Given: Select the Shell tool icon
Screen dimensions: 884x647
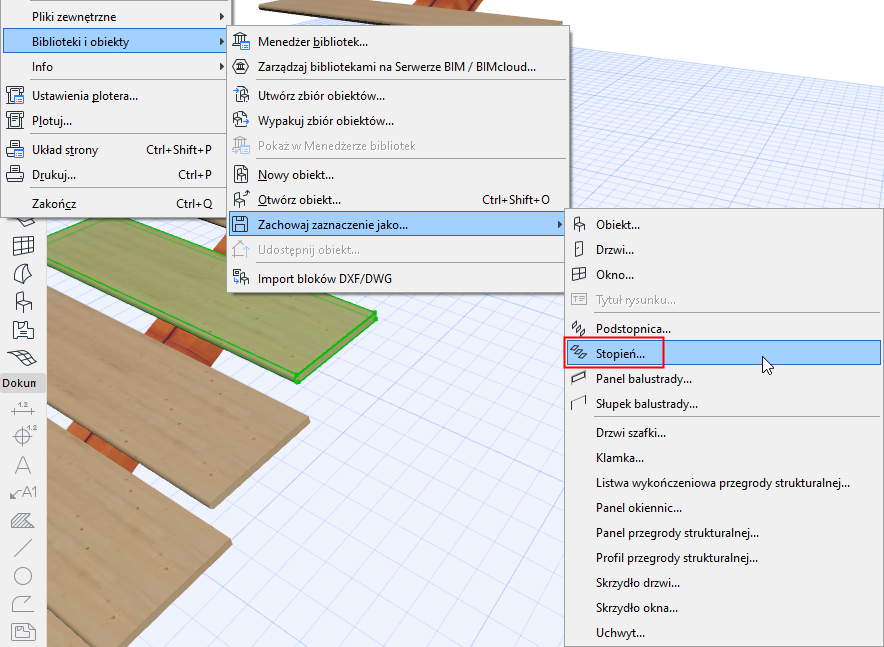Looking at the screenshot, I should pyautogui.click(x=23, y=274).
